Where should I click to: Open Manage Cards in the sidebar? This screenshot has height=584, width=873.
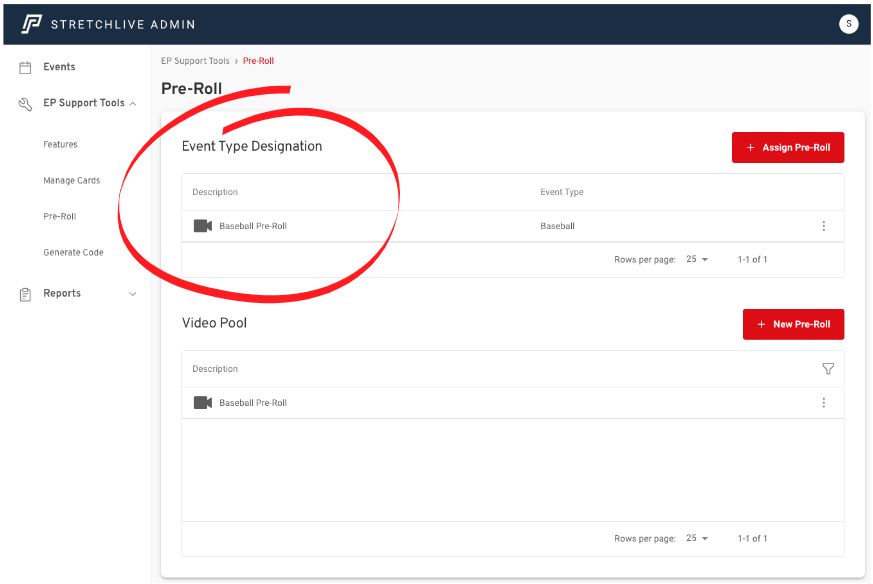[71, 181]
